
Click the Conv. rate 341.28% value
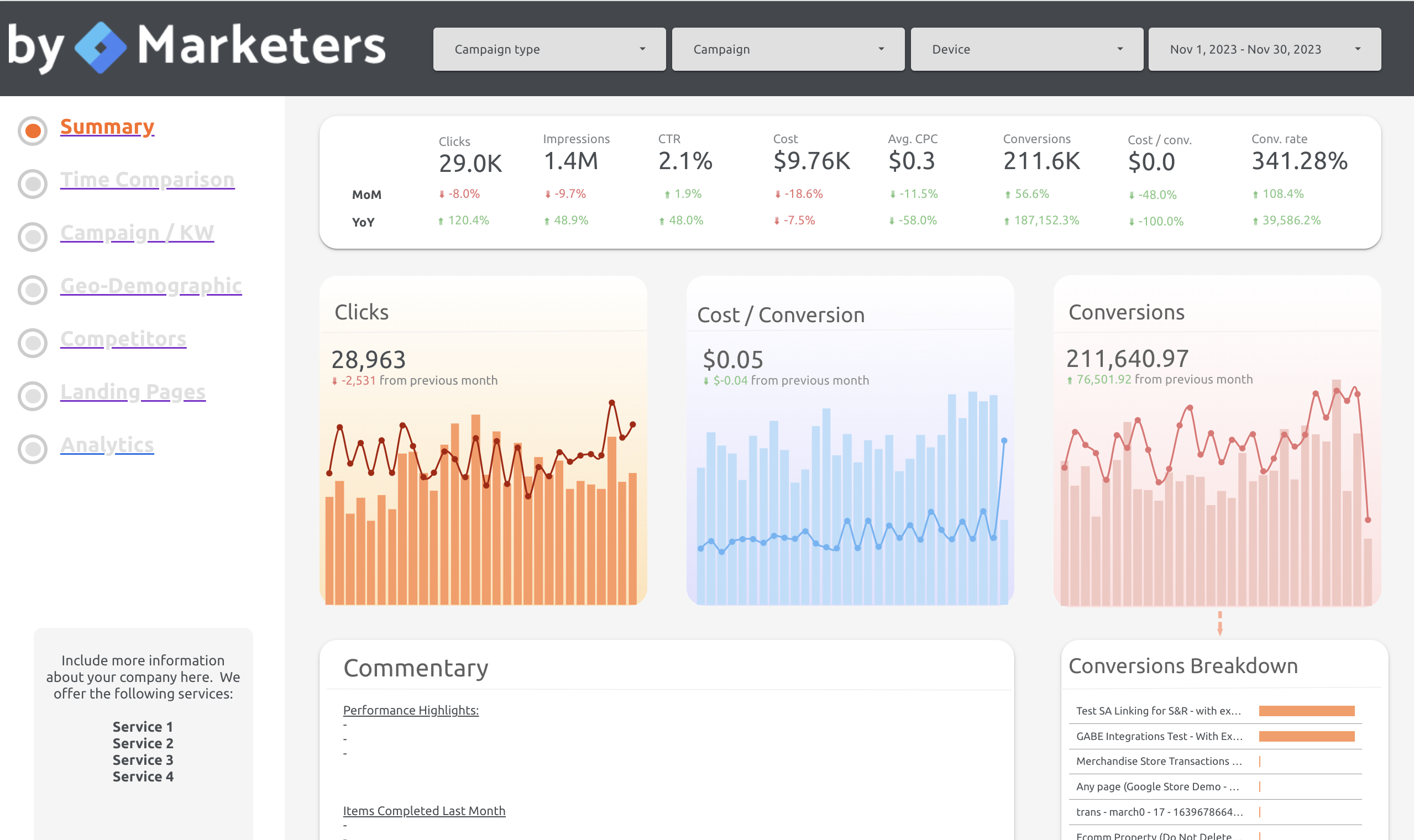click(x=1300, y=161)
